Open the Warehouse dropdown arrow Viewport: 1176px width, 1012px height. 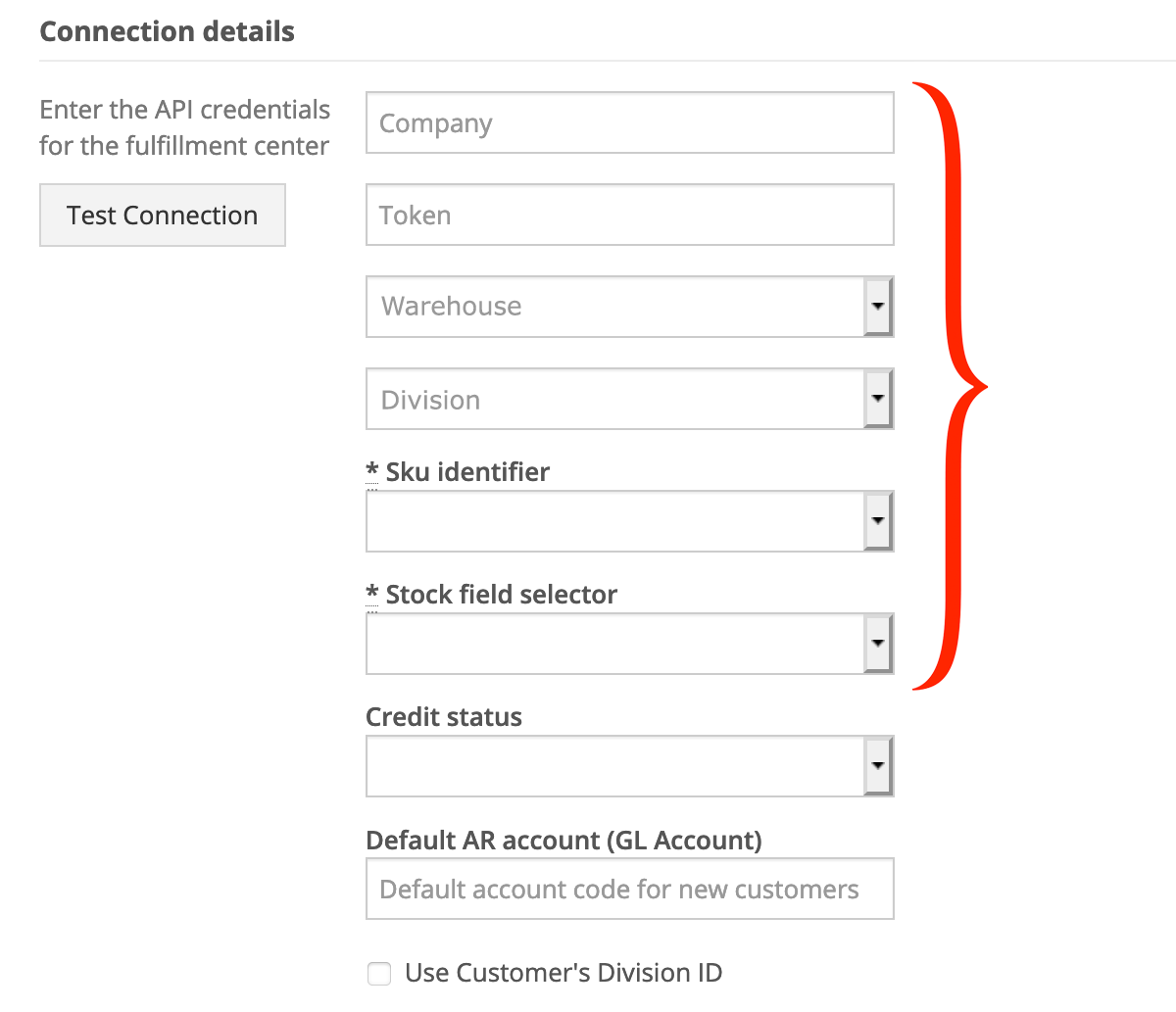878,307
